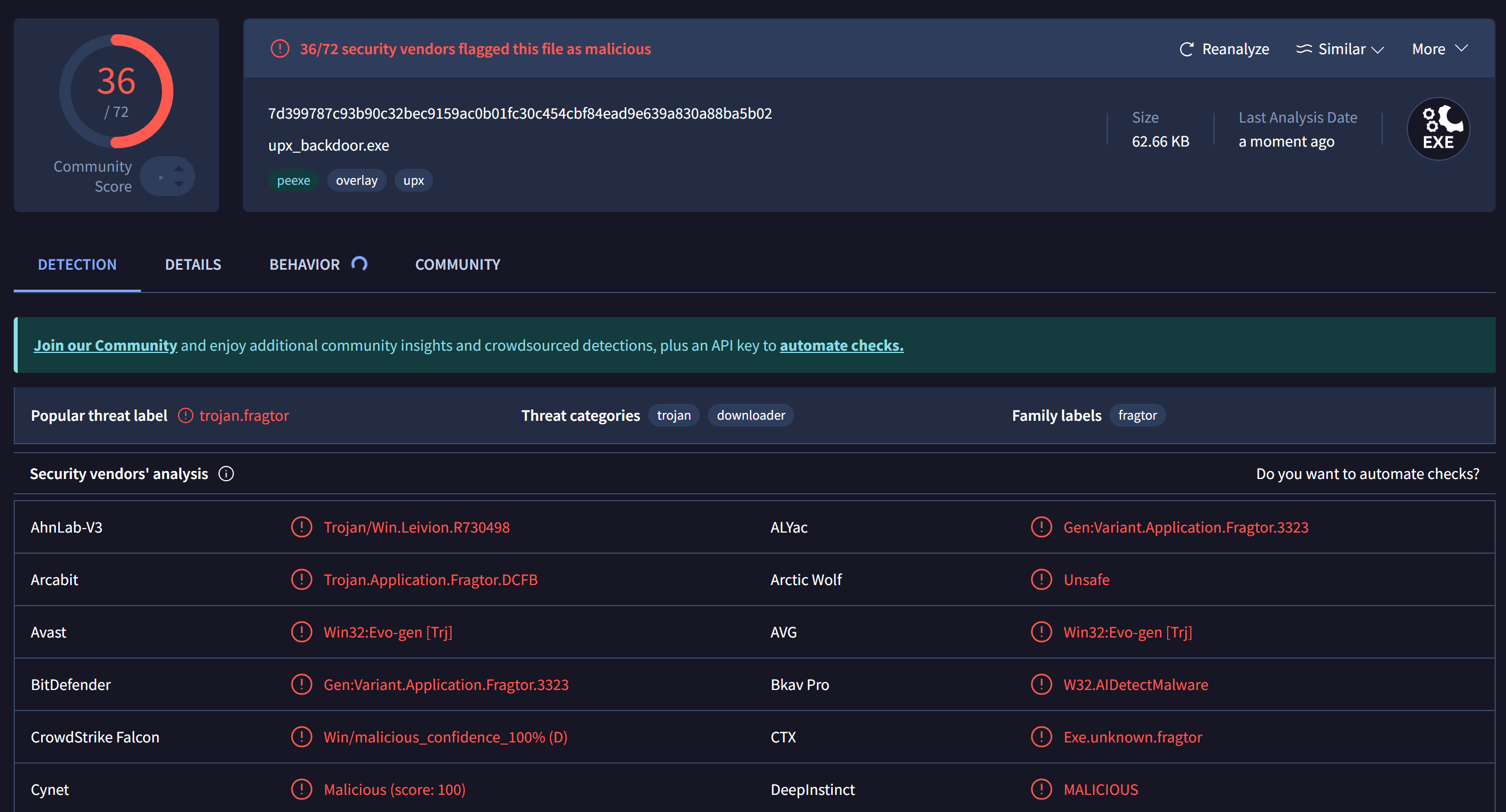Open the Community tab

tap(457, 264)
